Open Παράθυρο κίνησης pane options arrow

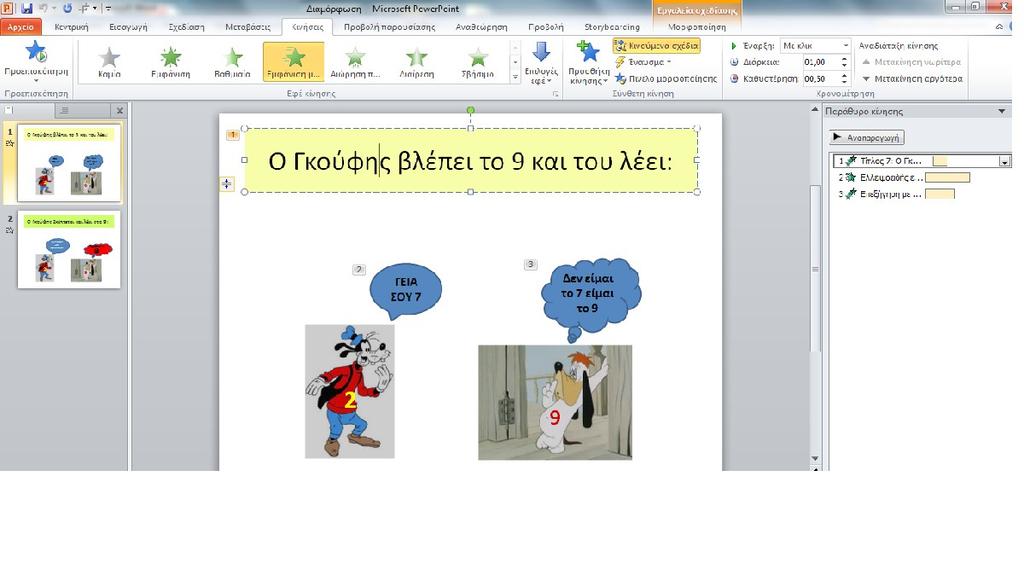pos(1002,112)
